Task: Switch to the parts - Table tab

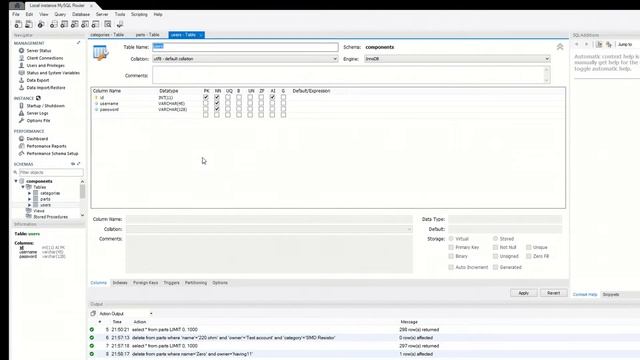Action: coord(148,35)
